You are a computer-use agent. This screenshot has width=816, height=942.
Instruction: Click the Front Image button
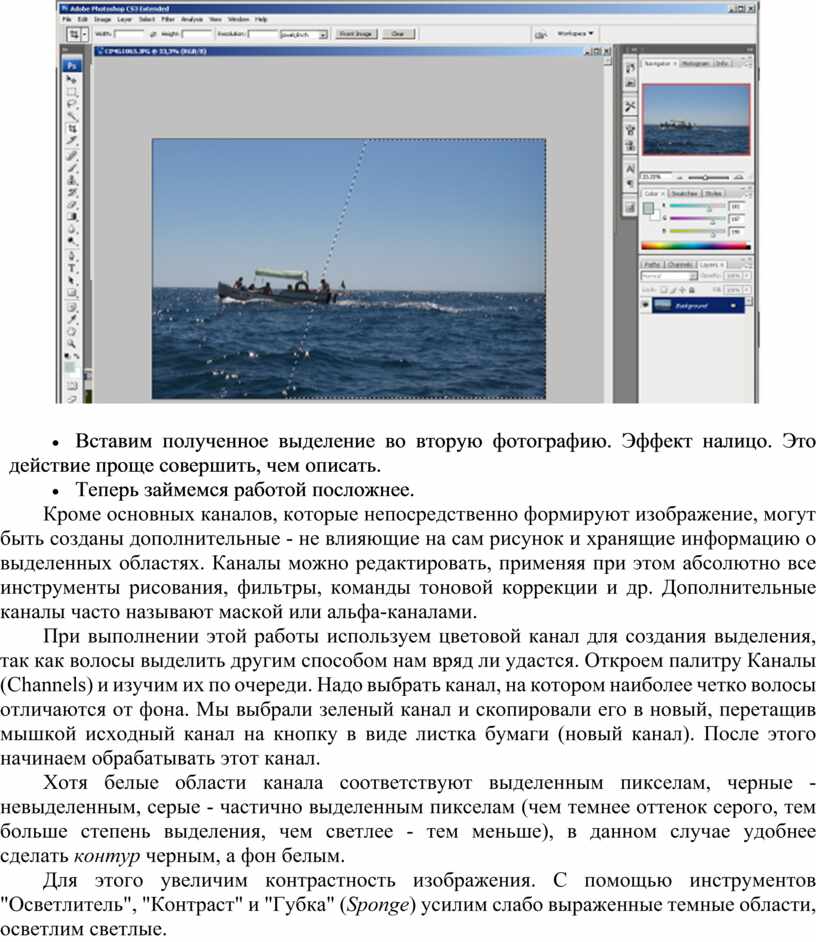click(x=355, y=34)
